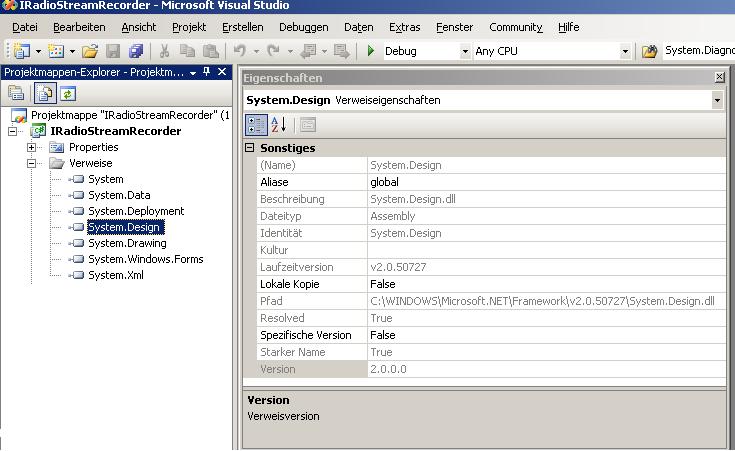Click the Add New Item toolbar icon
Image resolution: width=735 pixels, height=451 pixels.
[56, 51]
